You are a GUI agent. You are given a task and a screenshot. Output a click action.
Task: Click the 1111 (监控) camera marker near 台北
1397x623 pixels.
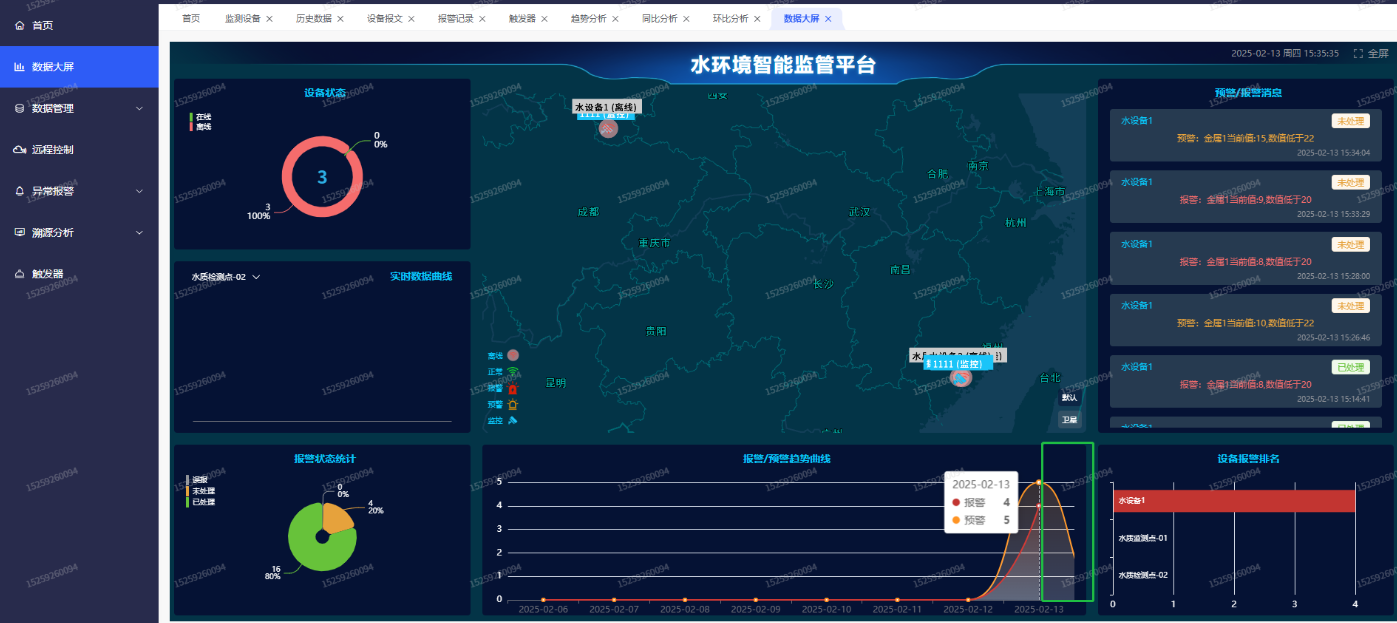pos(960,378)
